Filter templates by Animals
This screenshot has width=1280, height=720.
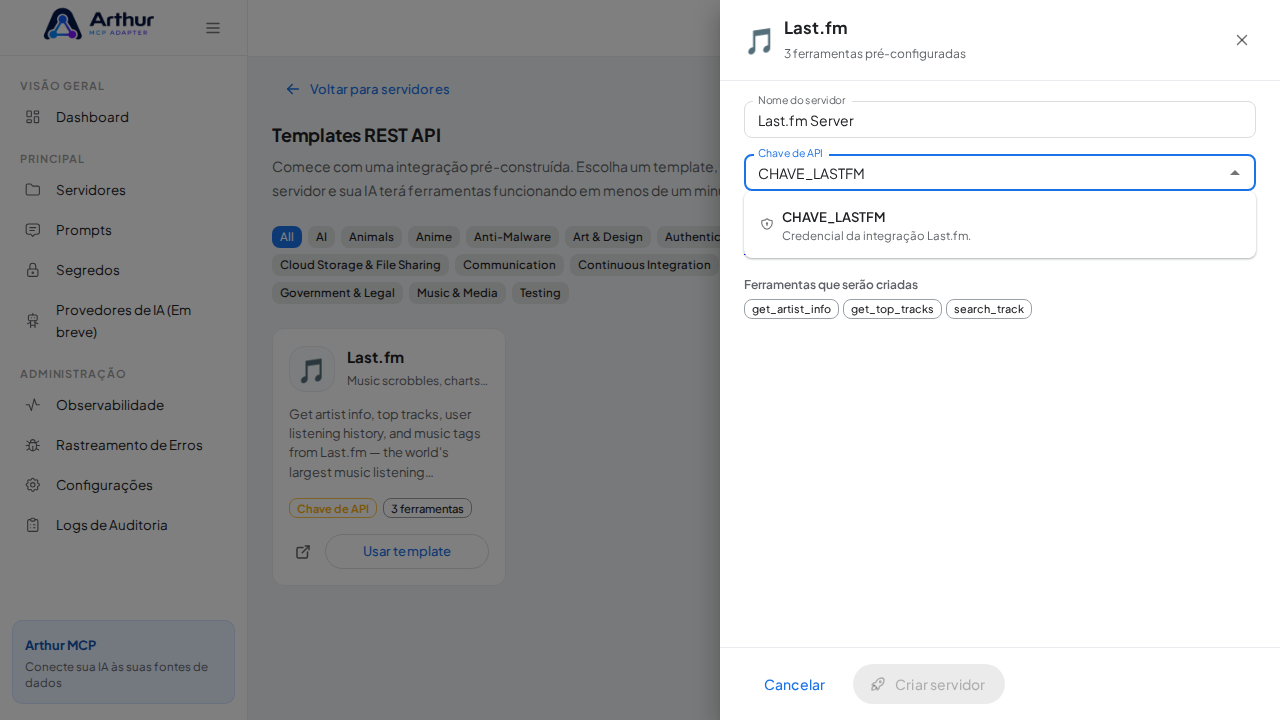tap(371, 237)
